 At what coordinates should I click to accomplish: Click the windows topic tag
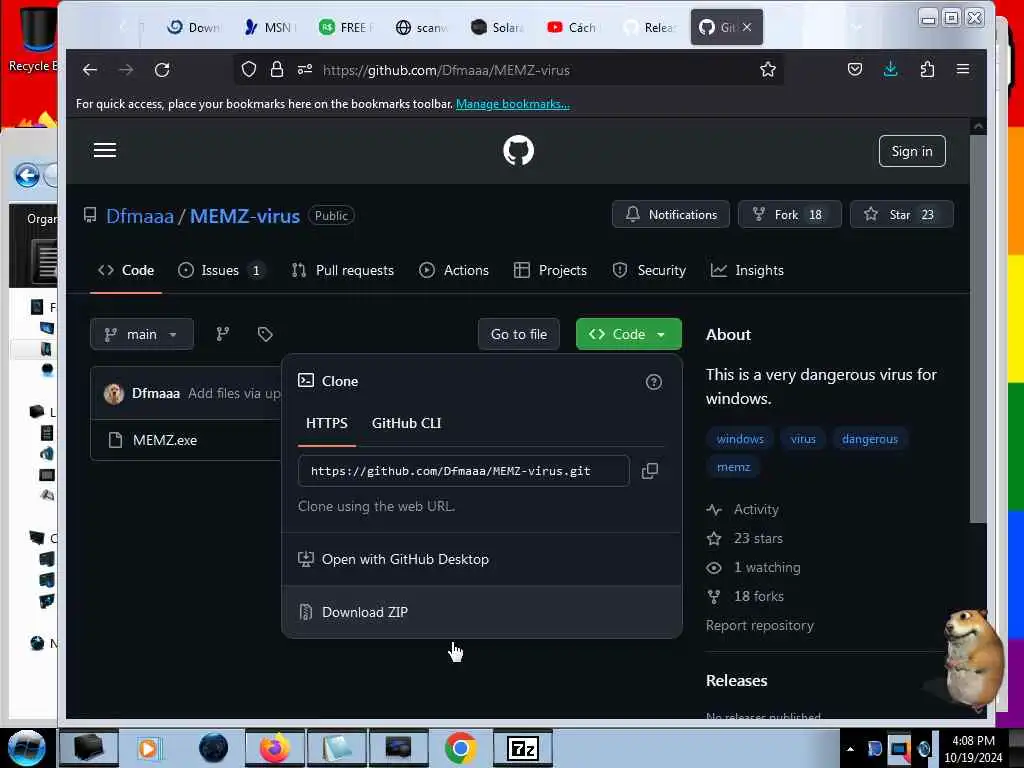click(740, 440)
